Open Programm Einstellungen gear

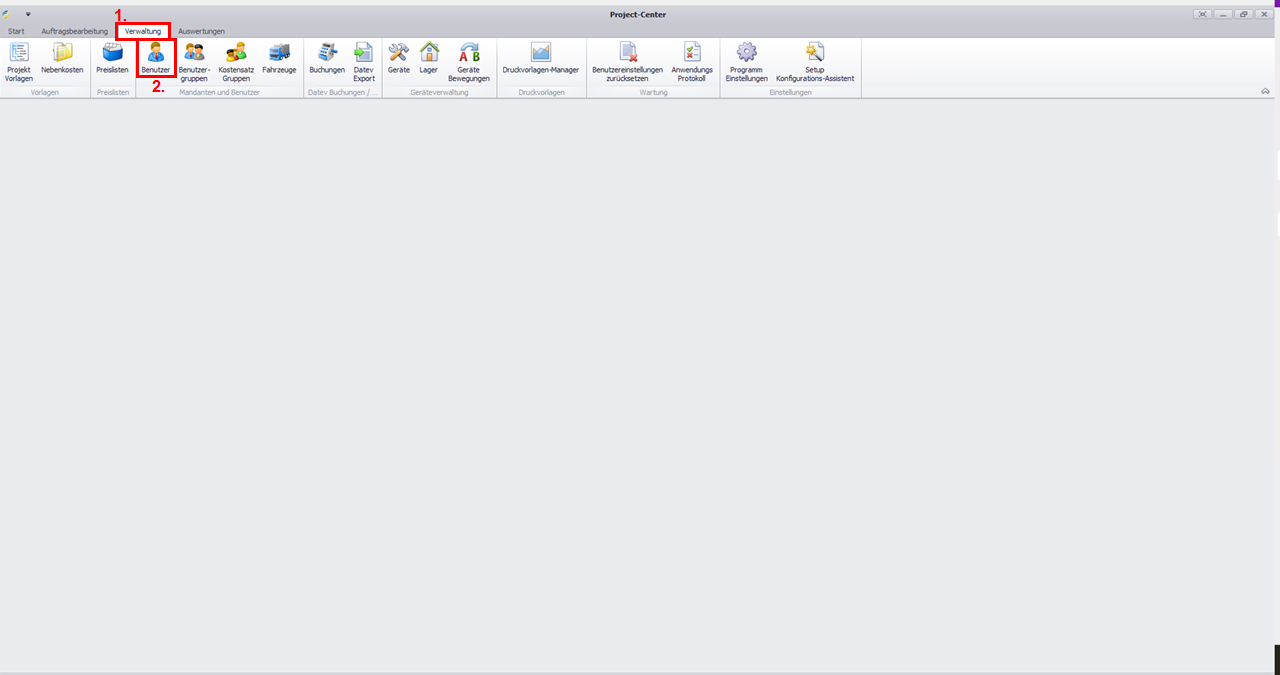(x=746, y=61)
